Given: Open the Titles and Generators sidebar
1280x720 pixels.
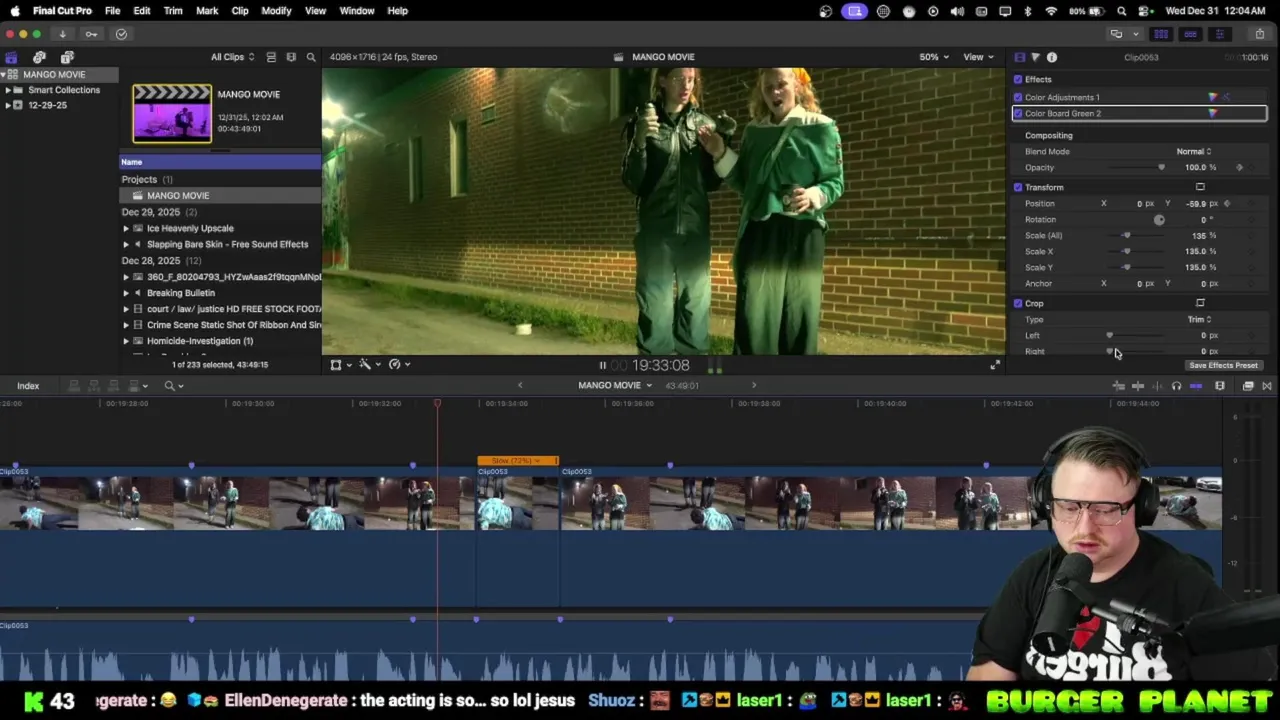Looking at the screenshot, I should 67,57.
